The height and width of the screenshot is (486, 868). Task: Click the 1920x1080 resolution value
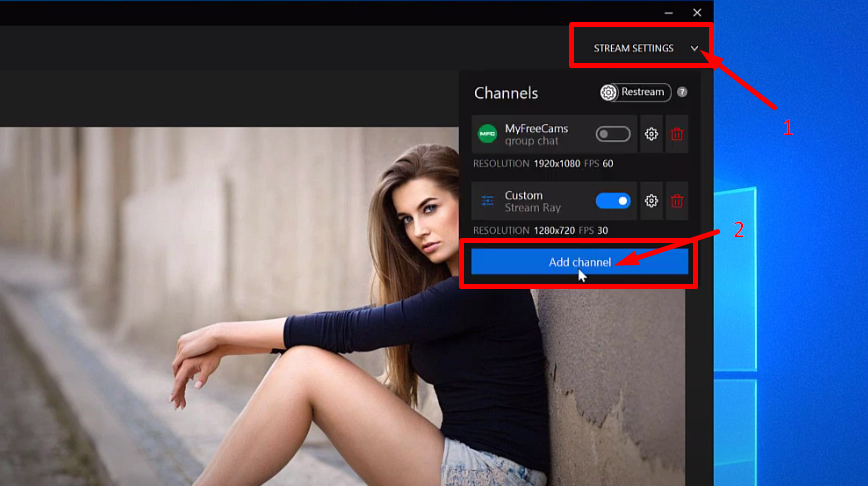pyautogui.click(x=557, y=164)
